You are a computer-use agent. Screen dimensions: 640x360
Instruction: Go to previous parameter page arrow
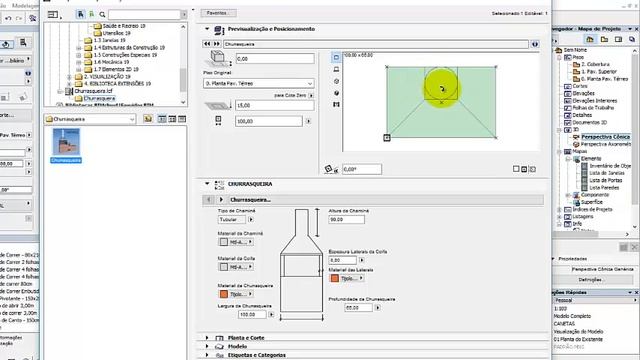tap(209, 200)
